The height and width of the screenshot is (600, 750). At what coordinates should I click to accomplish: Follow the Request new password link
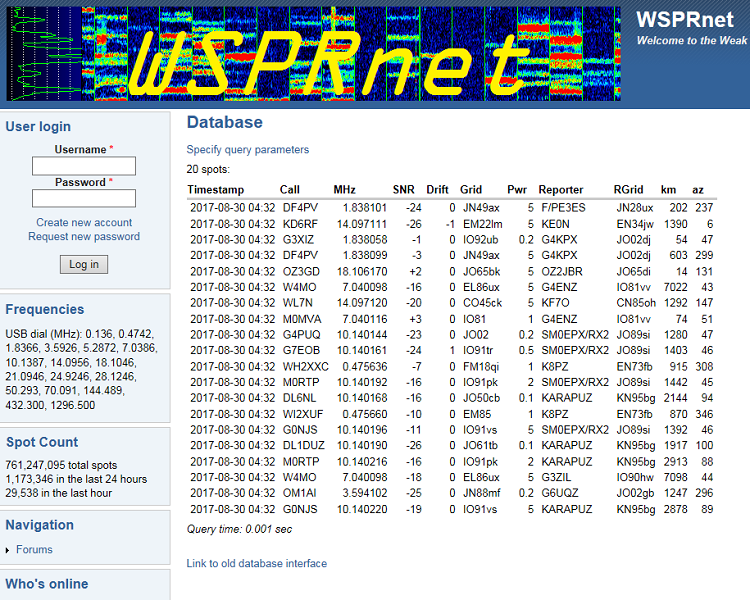(x=84, y=237)
